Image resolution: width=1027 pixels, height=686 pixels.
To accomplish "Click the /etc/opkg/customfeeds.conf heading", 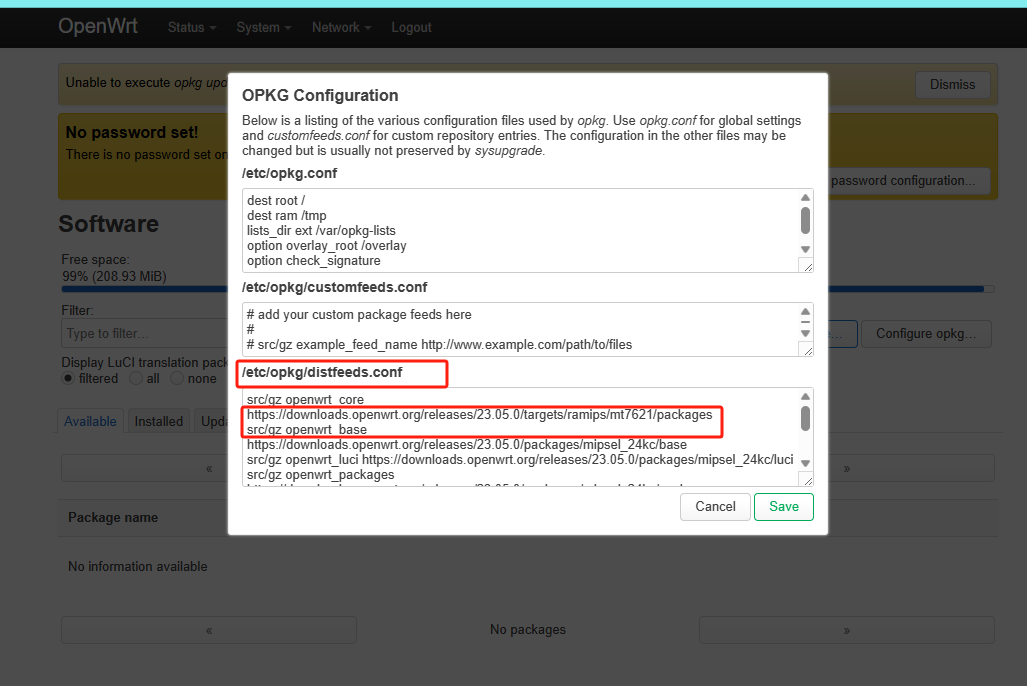I will pyautogui.click(x=335, y=287).
